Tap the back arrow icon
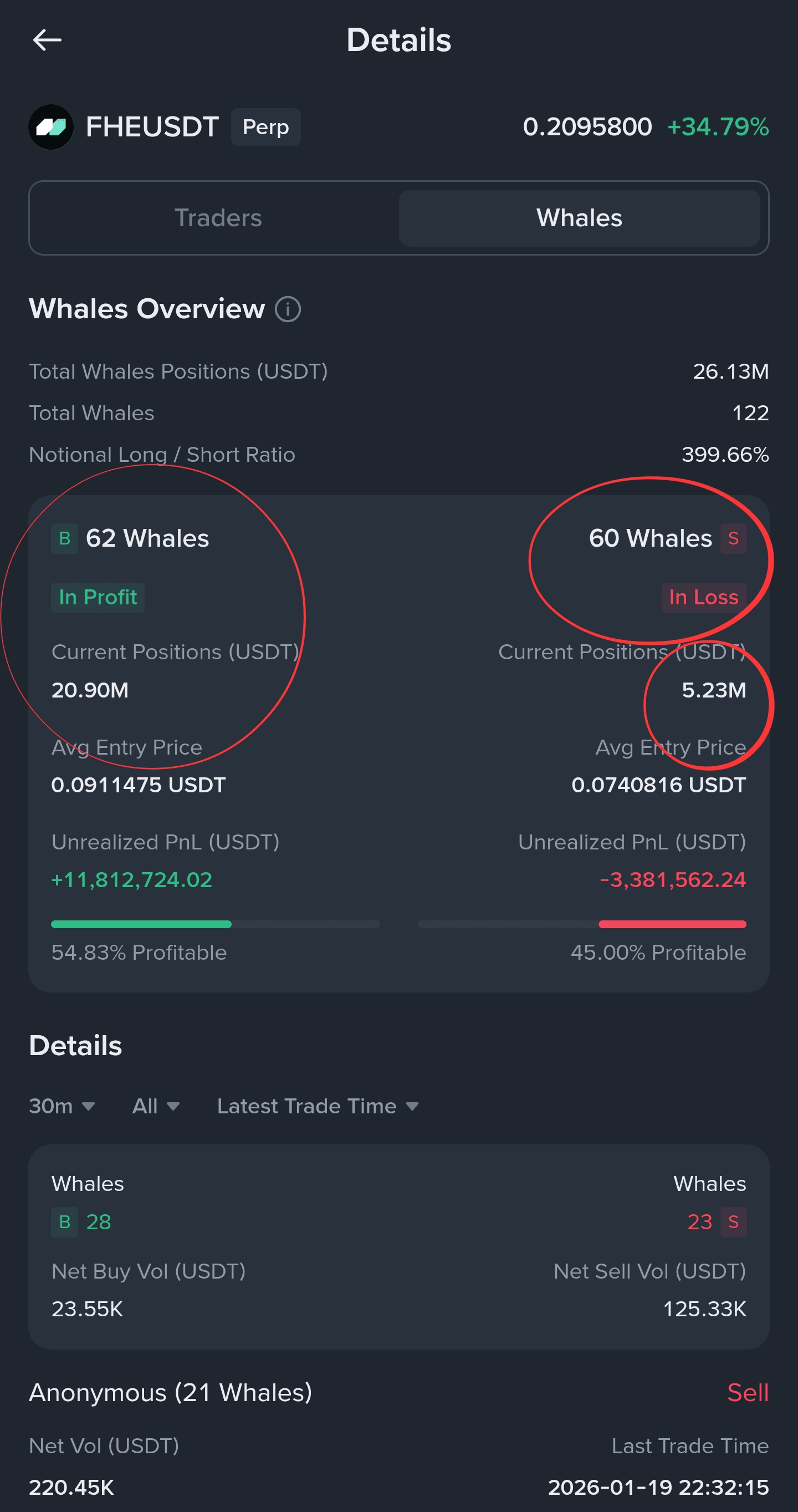 (x=47, y=40)
